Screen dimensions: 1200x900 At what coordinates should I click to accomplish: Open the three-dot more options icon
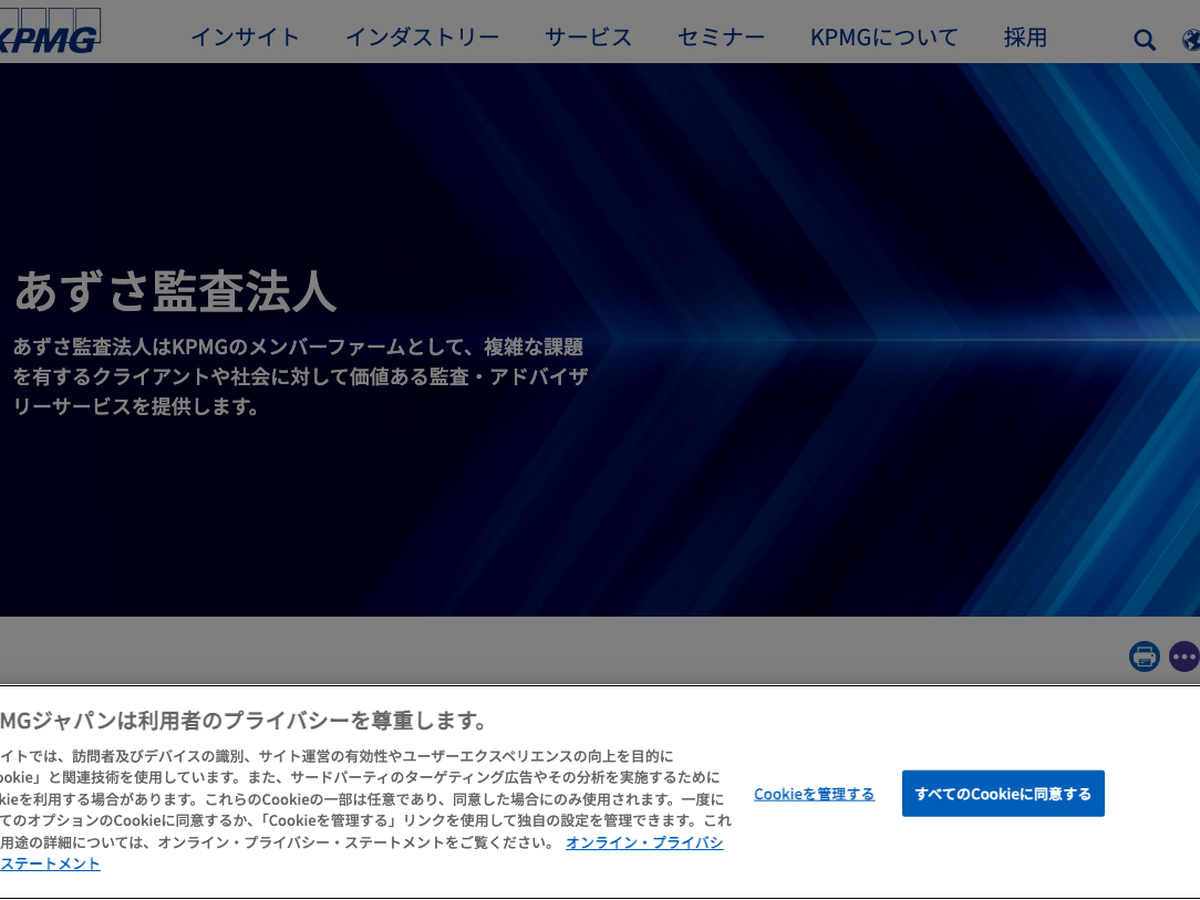(1184, 656)
